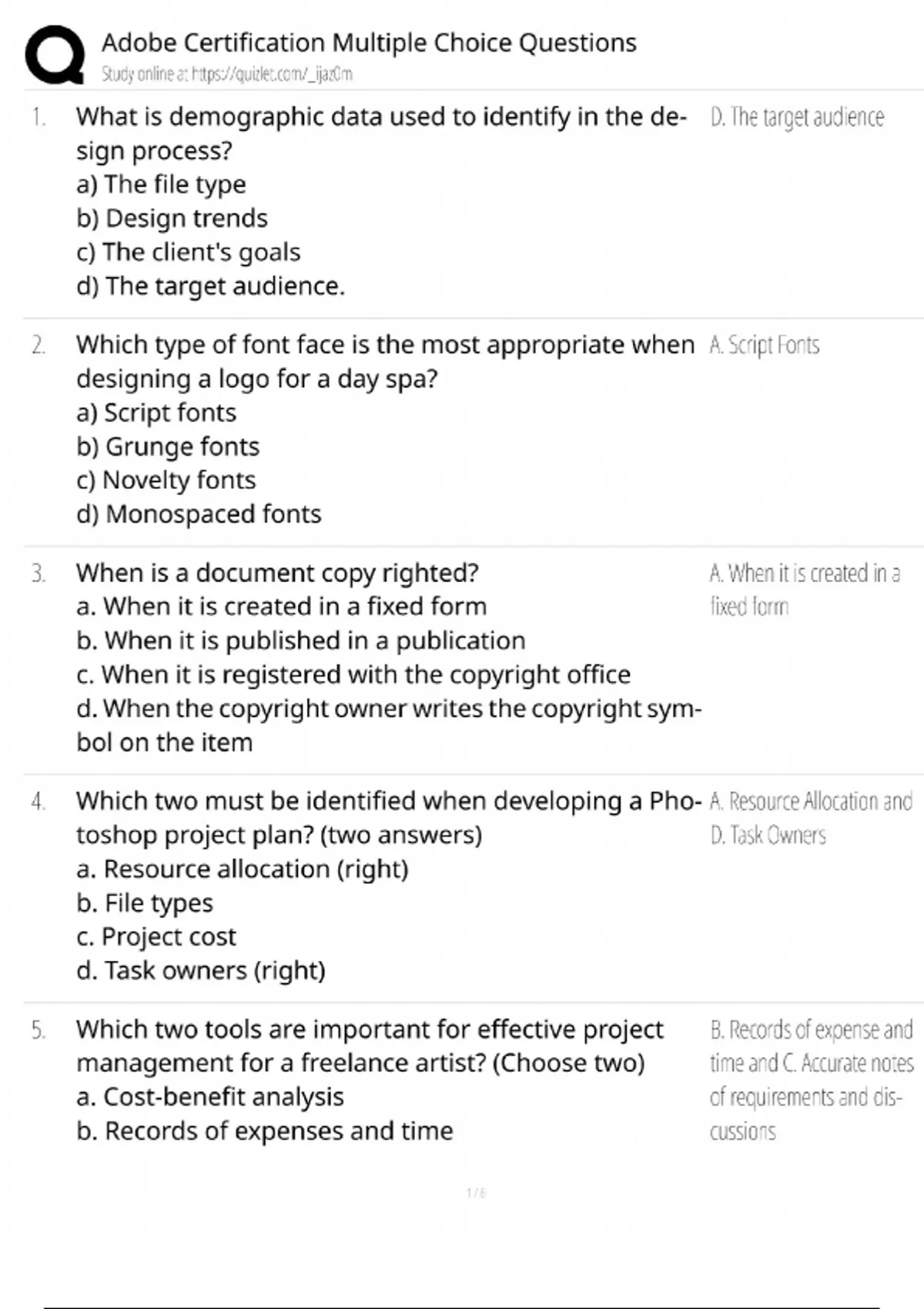924x1309 pixels.
Task: Click option b. Records of expenses and time
Action: (x=264, y=1131)
